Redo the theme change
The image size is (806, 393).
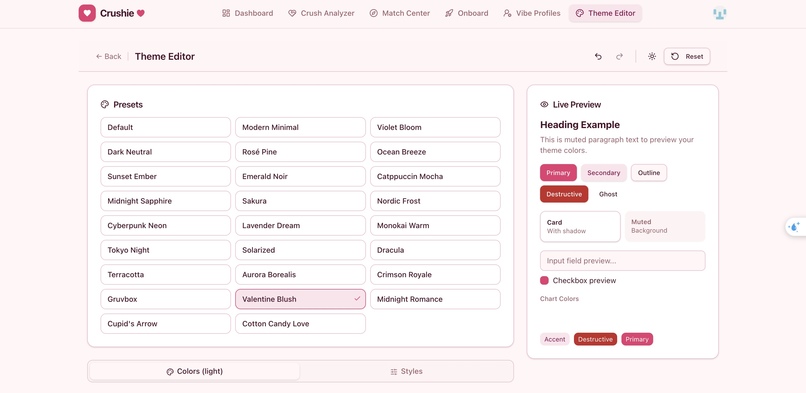(619, 57)
